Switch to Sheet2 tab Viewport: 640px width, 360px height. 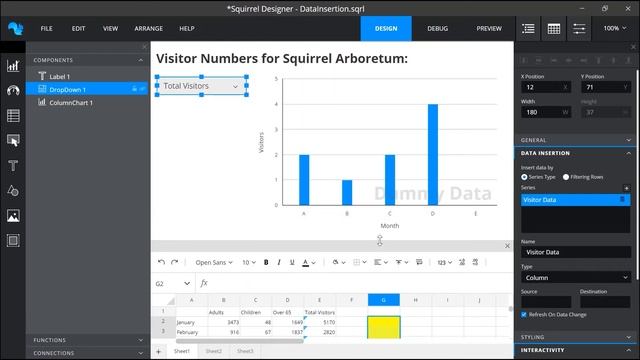(213, 351)
